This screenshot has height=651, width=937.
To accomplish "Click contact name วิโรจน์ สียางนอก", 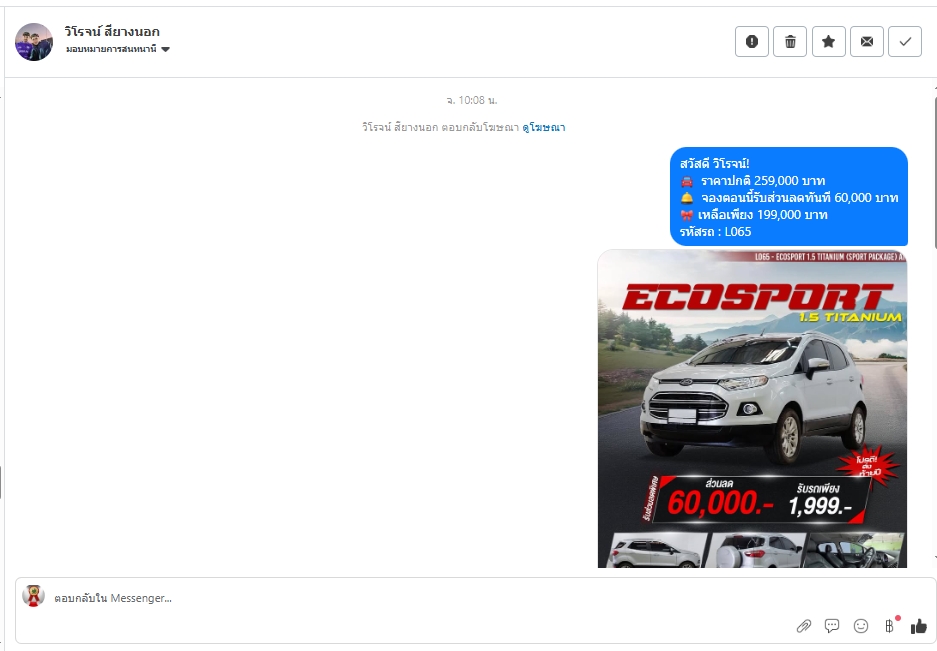I will (112, 32).
